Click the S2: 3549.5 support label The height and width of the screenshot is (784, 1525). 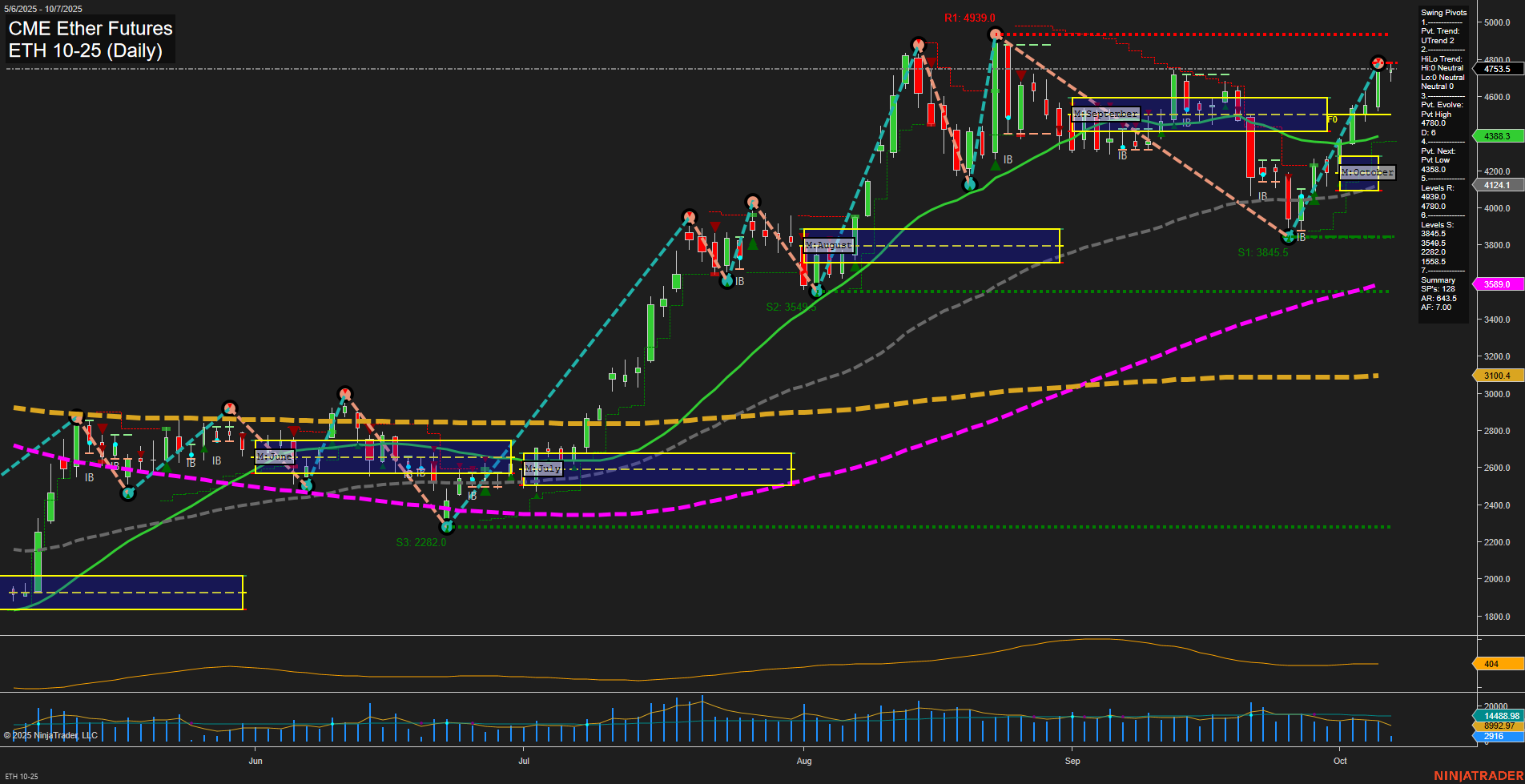(x=790, y=305)
